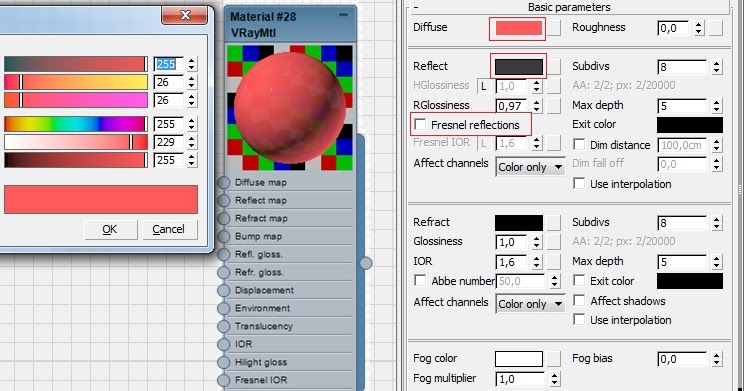Click Fog multiplier spinner arrows

[555, 379]
